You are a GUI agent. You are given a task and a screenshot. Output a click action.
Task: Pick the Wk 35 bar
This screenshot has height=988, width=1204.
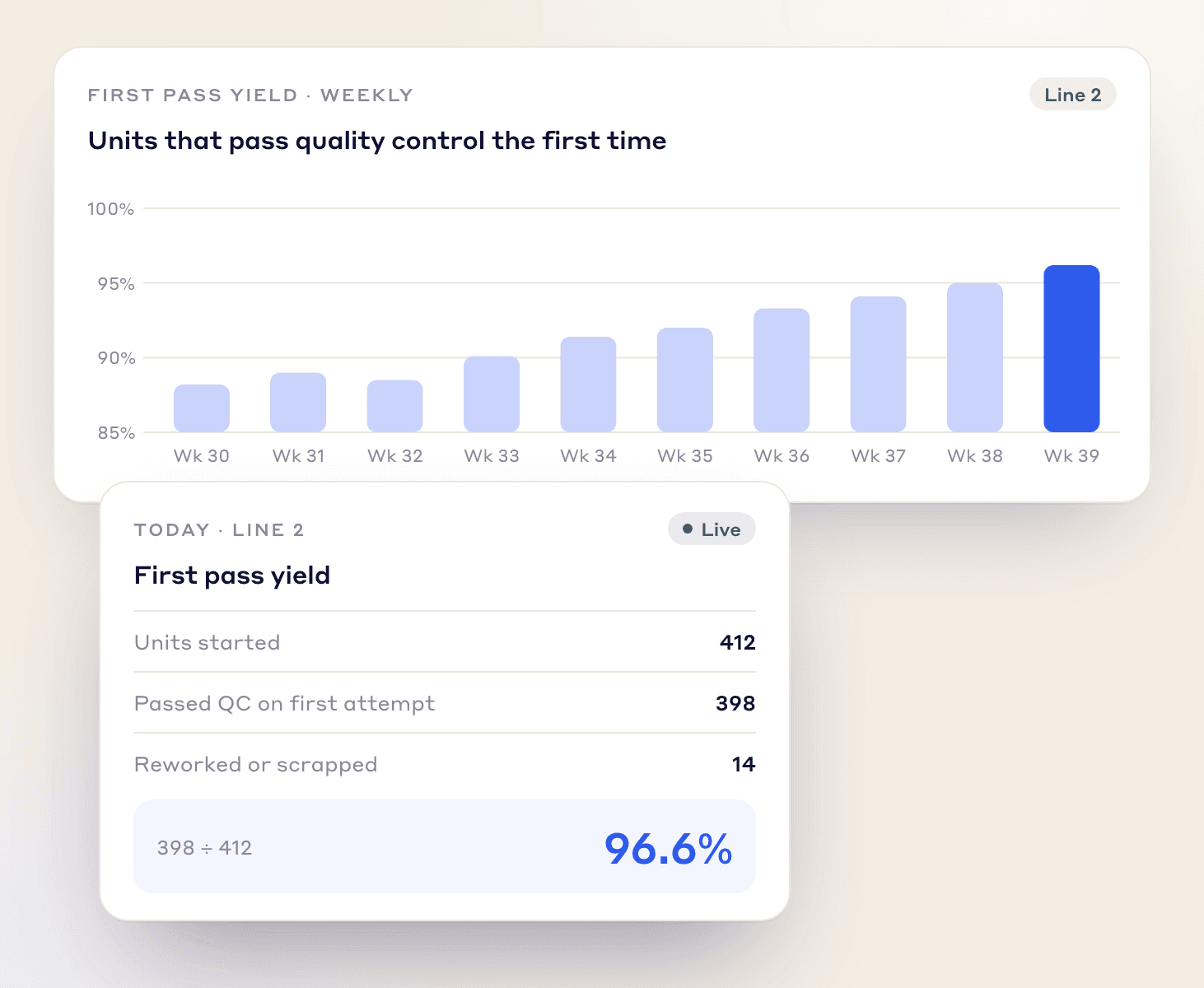pos(685,380)
